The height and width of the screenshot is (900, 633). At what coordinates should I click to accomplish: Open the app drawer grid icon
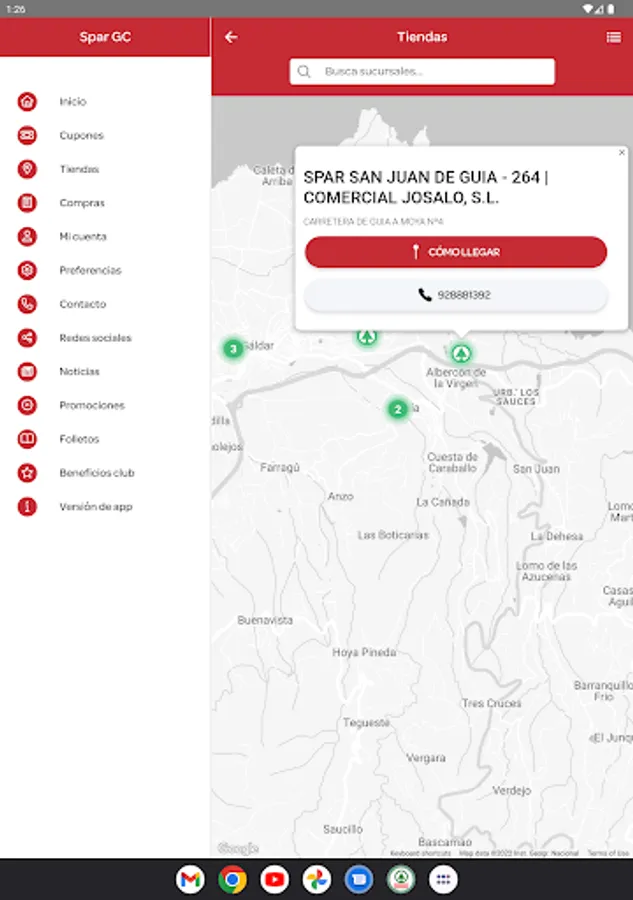[443, 879]
